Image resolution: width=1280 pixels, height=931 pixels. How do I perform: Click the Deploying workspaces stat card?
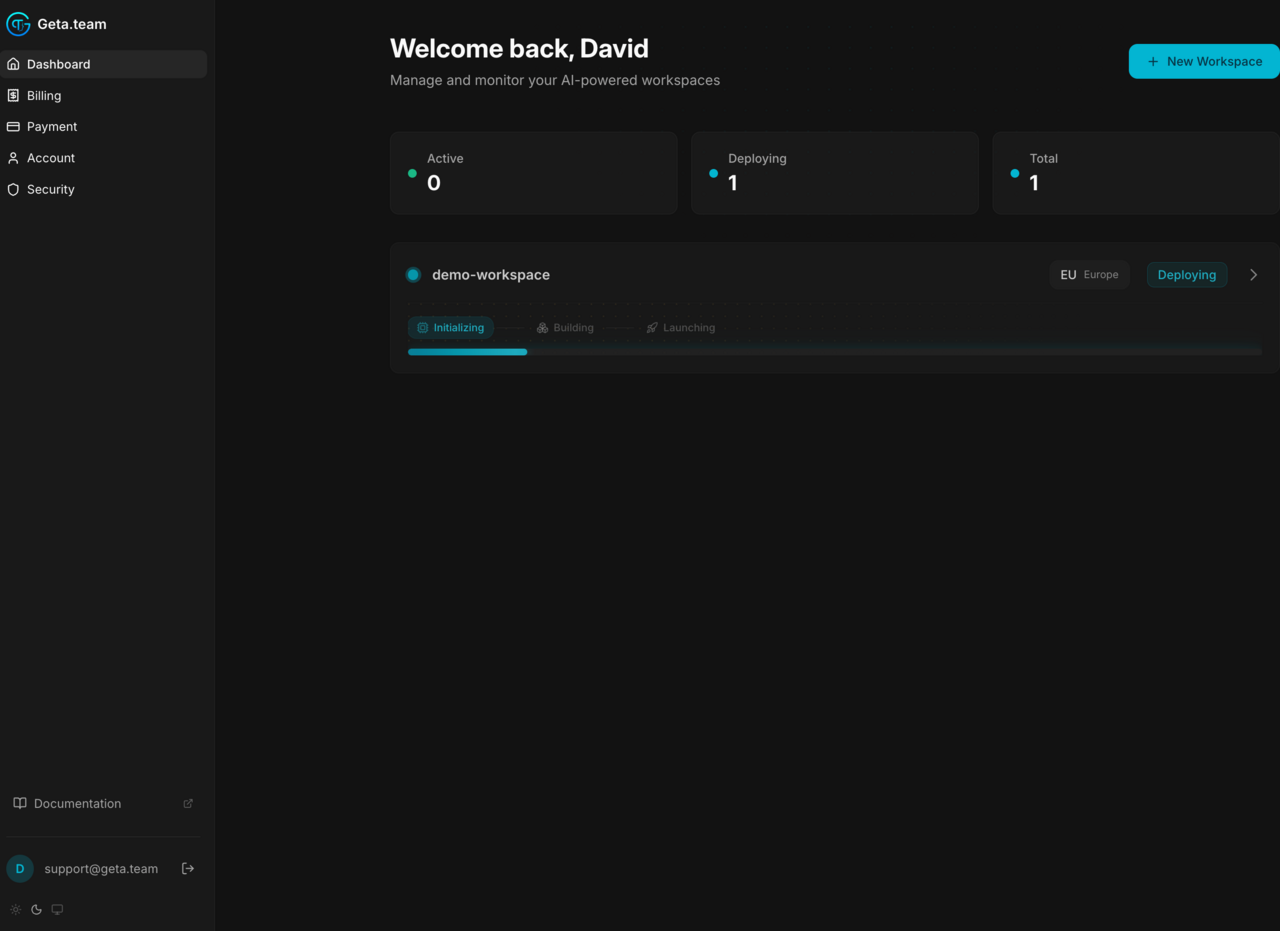click(835, 173)
